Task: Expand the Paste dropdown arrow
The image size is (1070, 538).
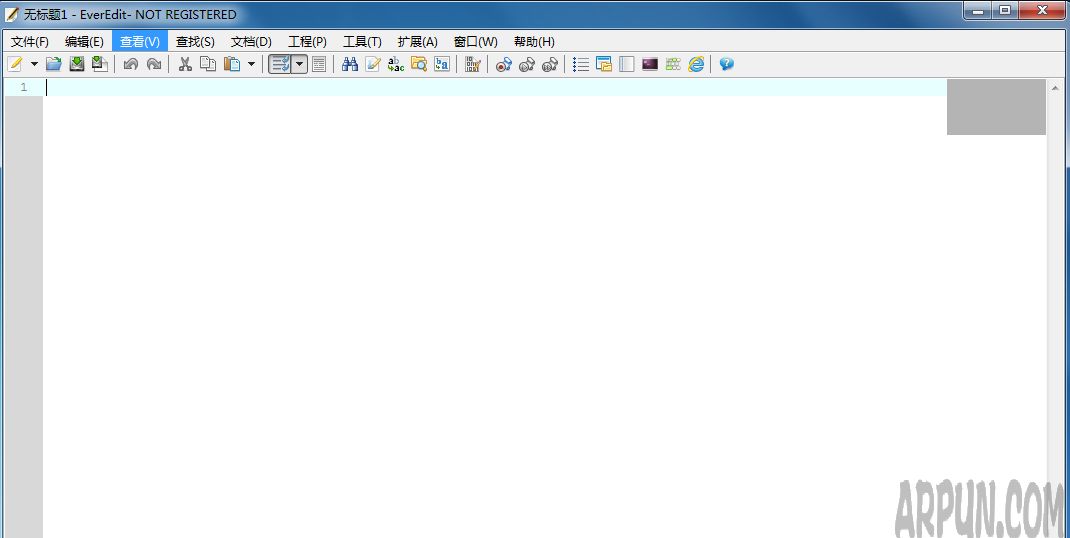Action: pos(251,64)
